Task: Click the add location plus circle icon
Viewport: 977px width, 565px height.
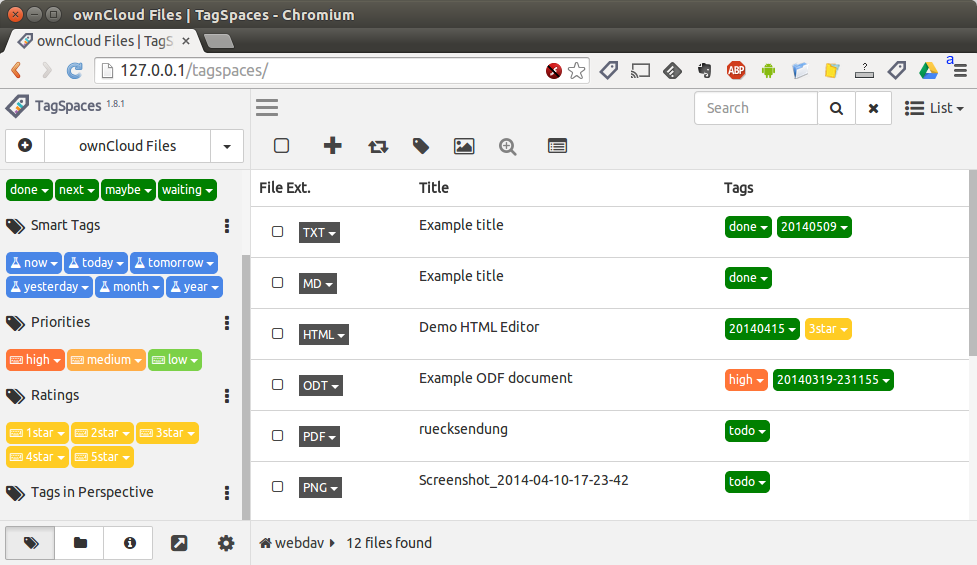Action: click(x=25, y=145)
